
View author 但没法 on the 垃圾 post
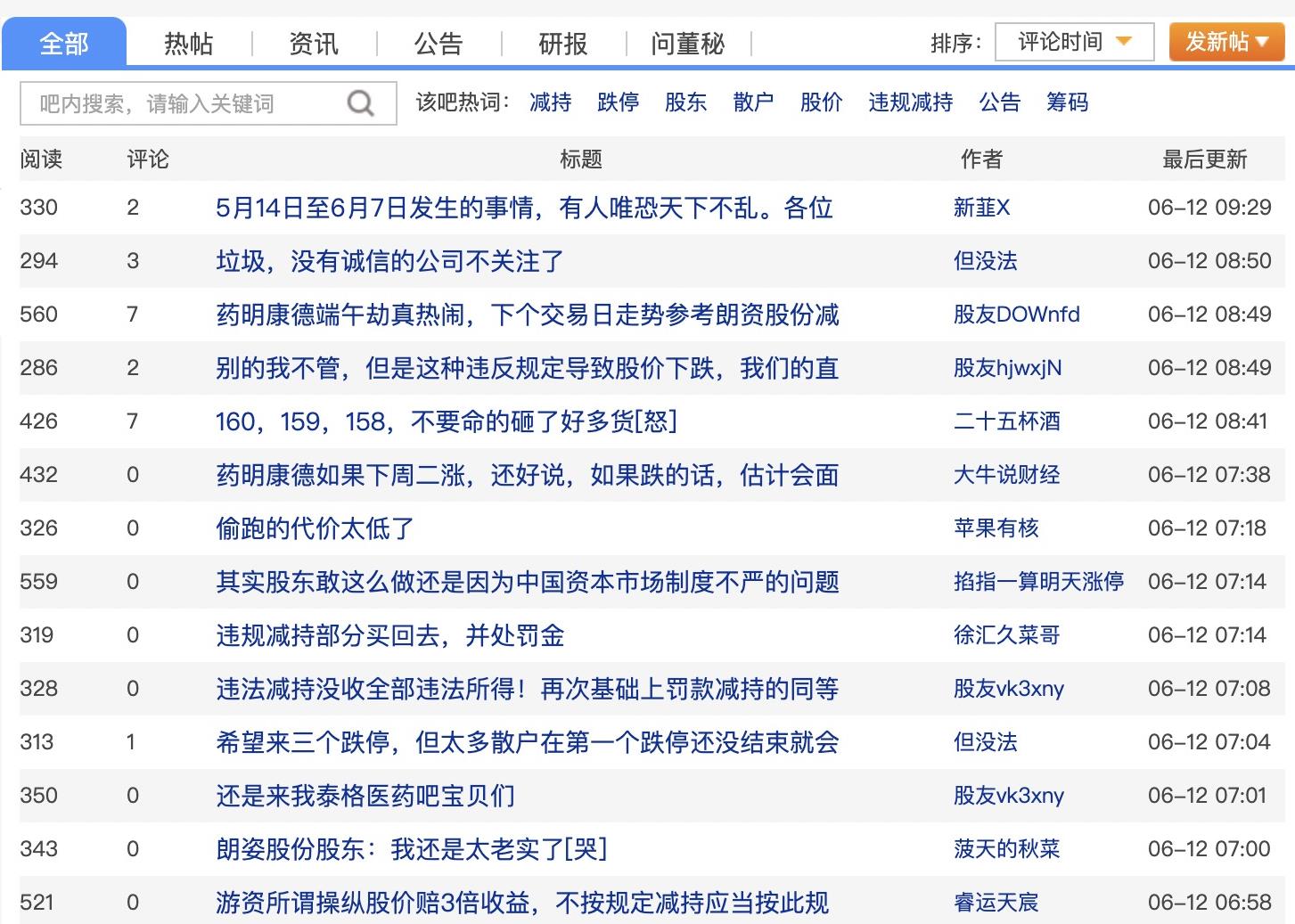coord(986,261)
